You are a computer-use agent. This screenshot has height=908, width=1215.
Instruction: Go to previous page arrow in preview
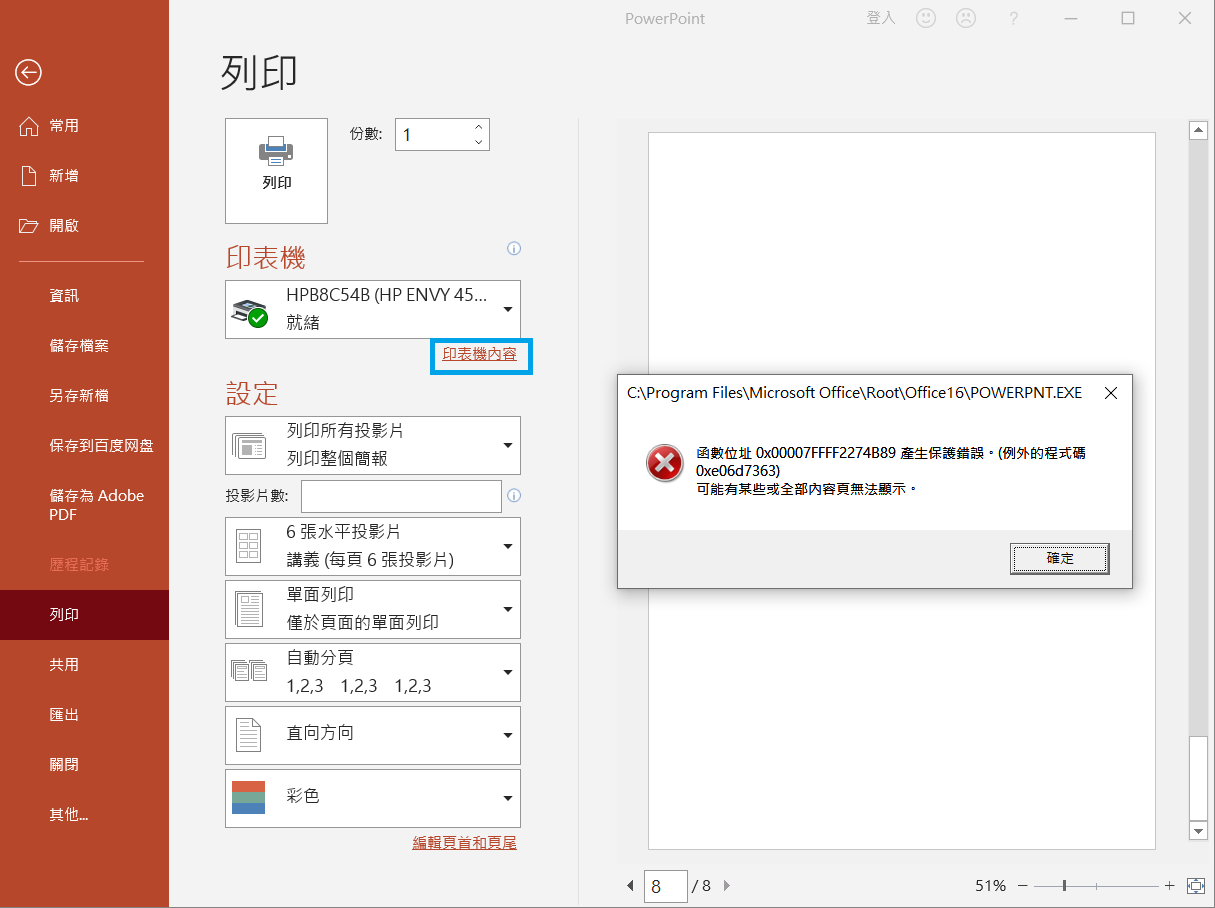tap(630, 885)
